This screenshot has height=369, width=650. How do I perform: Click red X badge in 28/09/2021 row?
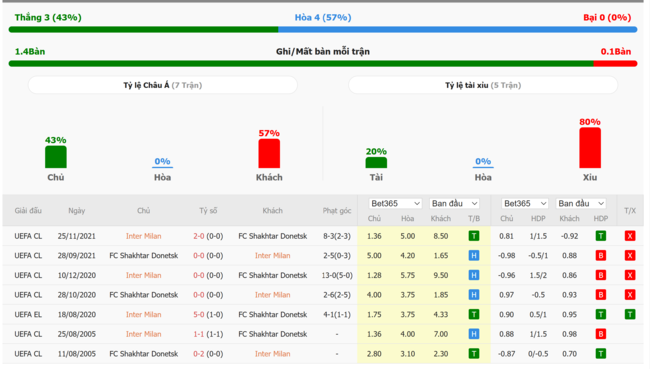630,256
